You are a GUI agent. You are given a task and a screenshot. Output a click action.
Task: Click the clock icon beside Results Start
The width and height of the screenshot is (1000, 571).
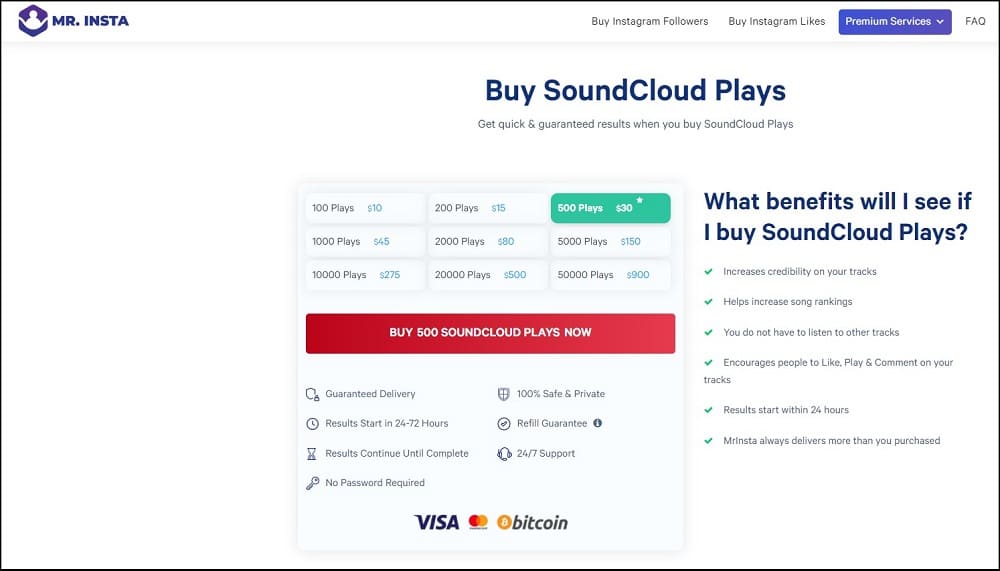(x=312, y=424)
